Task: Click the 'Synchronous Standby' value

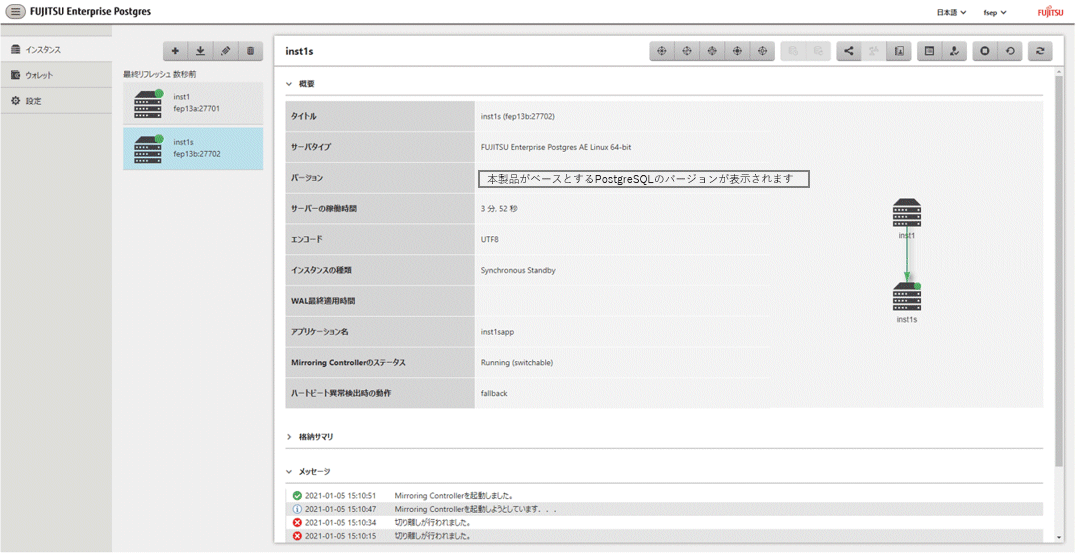Action: 518,270
